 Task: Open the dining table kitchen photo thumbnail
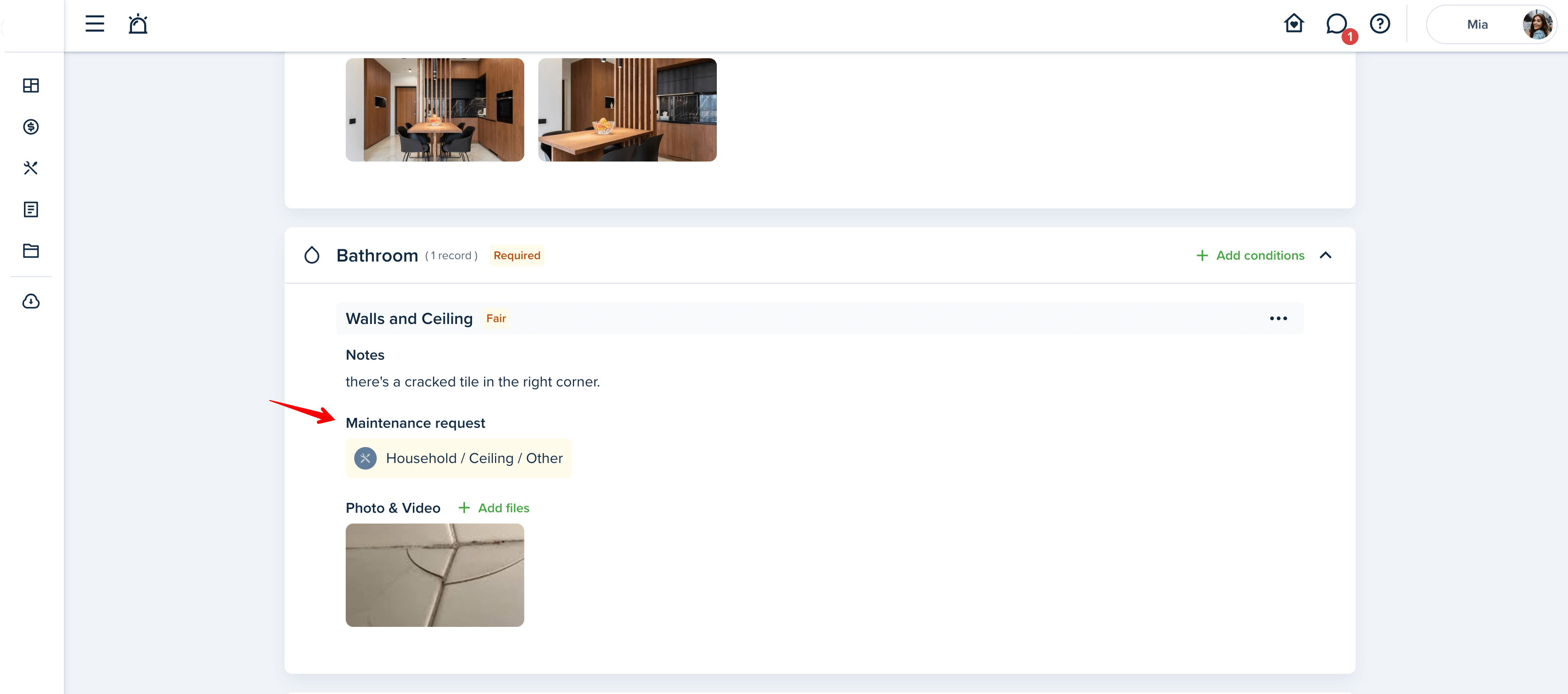click(x=435, y=109)
